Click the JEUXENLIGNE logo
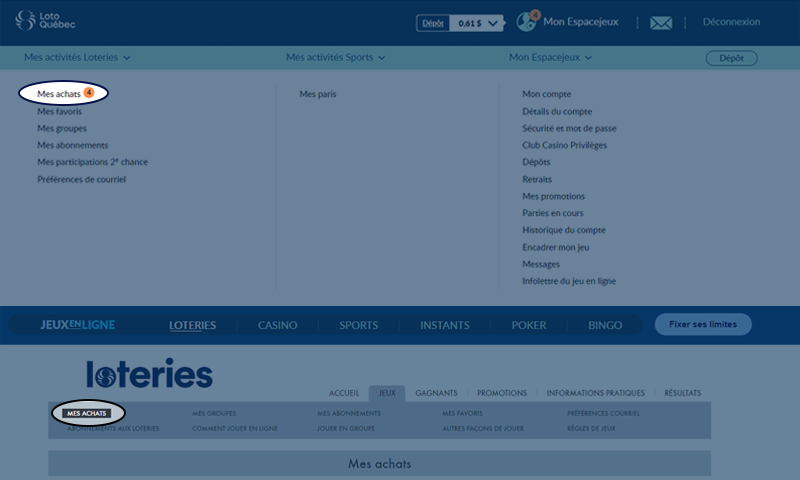800x480 pixels. point(78,325)
